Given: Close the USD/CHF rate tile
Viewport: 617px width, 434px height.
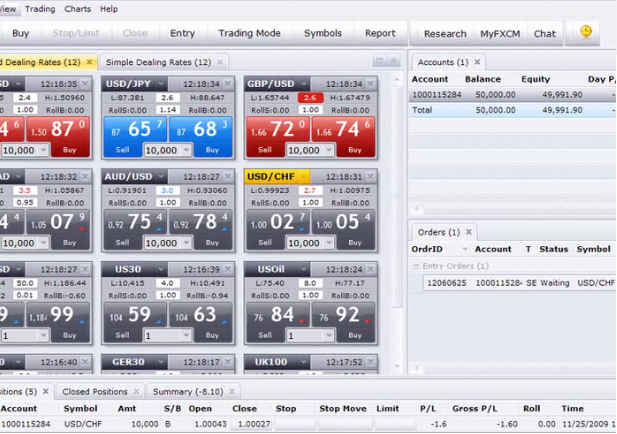Looking at the screenshot, I should tap(370, 176).
